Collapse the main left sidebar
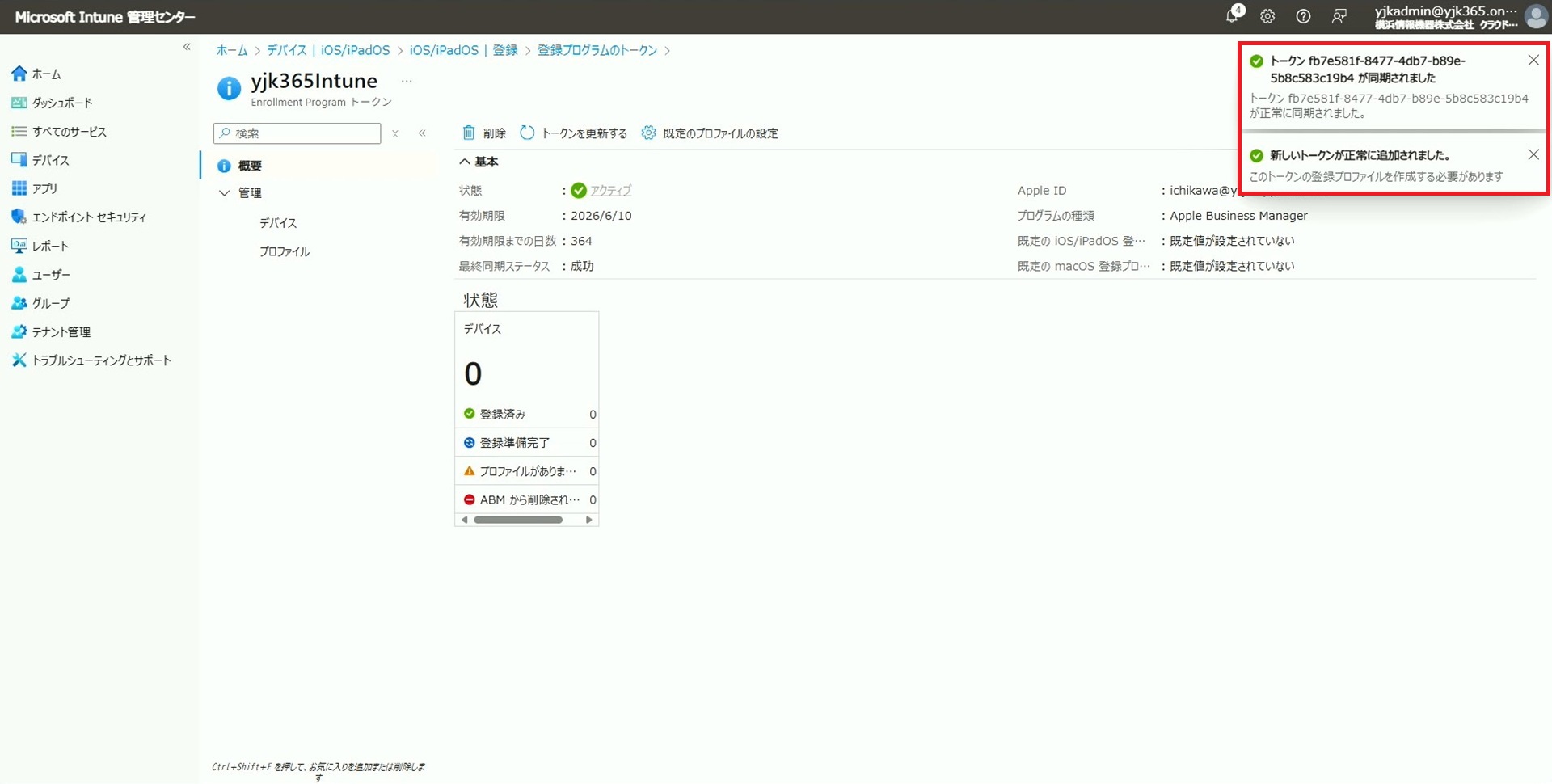The height and width of the screenshot is (784, 1552). click(187, 47)
